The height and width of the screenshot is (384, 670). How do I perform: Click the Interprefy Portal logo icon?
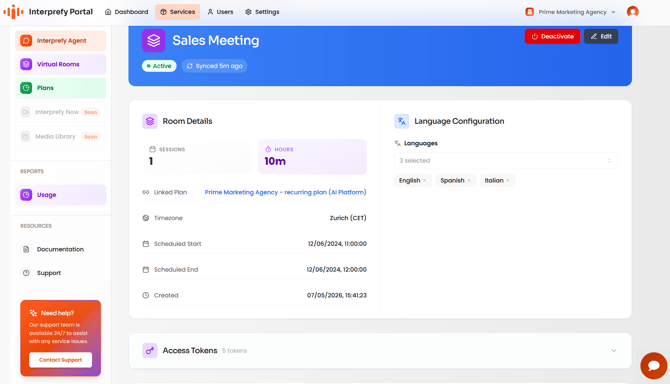(x=13, y=12)
